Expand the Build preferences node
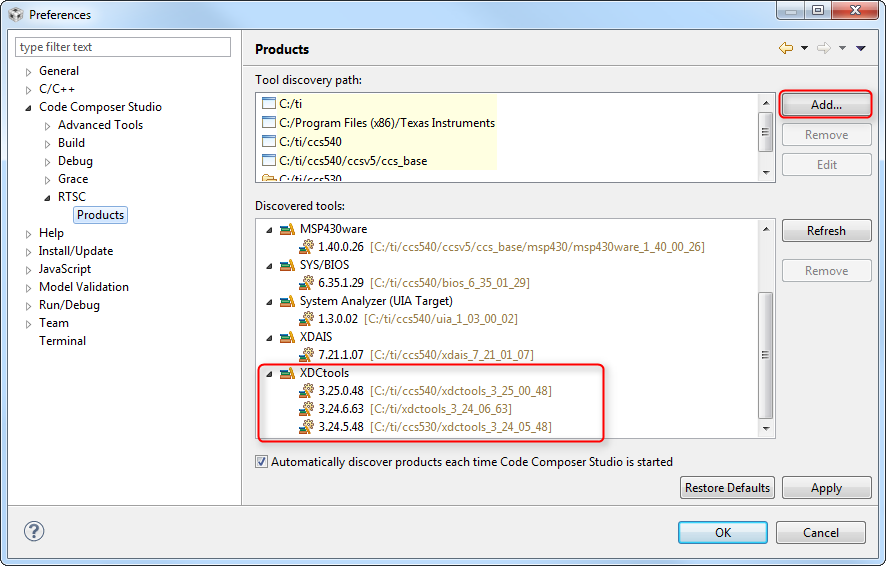 click(x=47, y=144)
